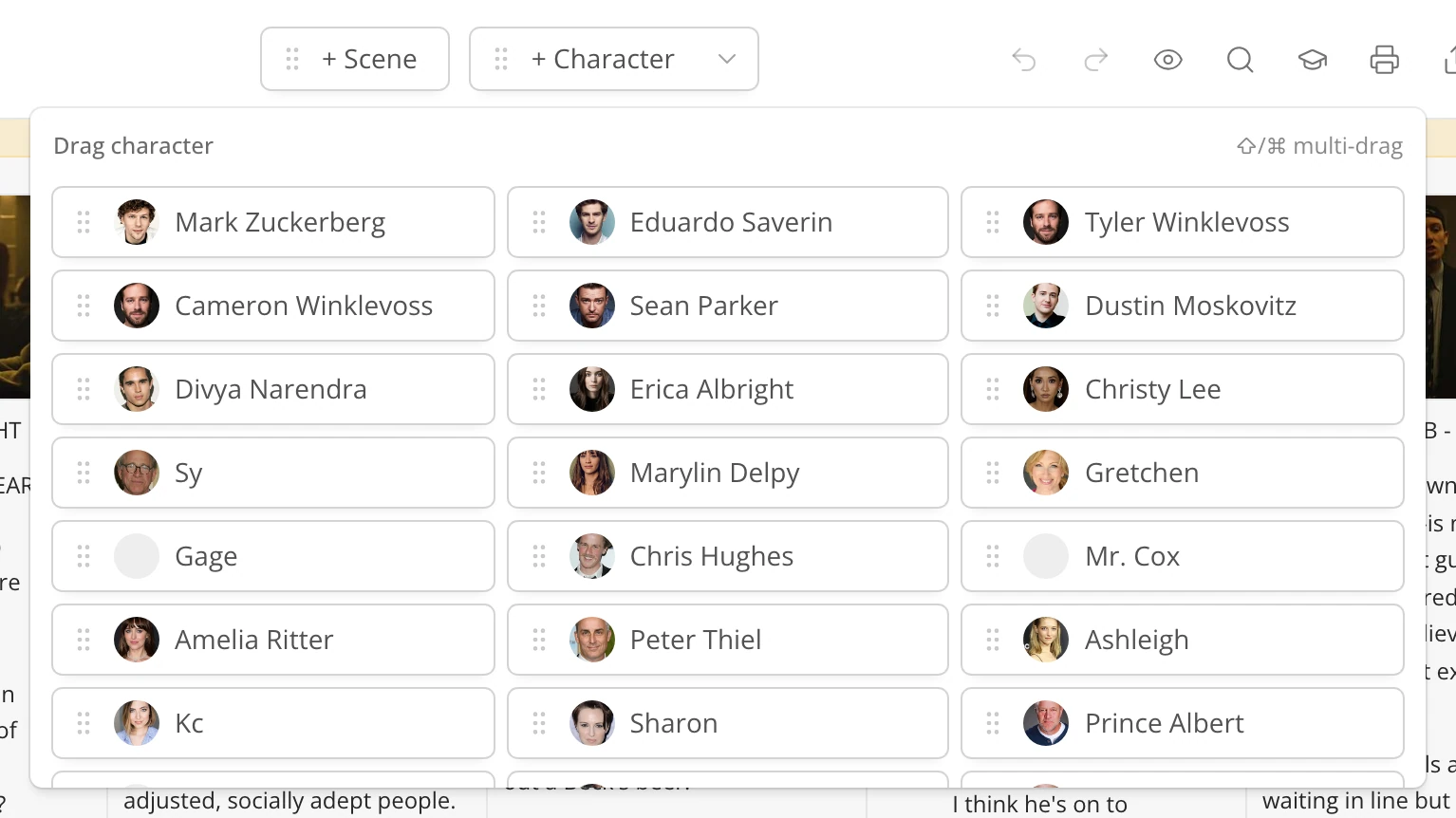
Task: Click the printer icon
Action: (1385, 60)
